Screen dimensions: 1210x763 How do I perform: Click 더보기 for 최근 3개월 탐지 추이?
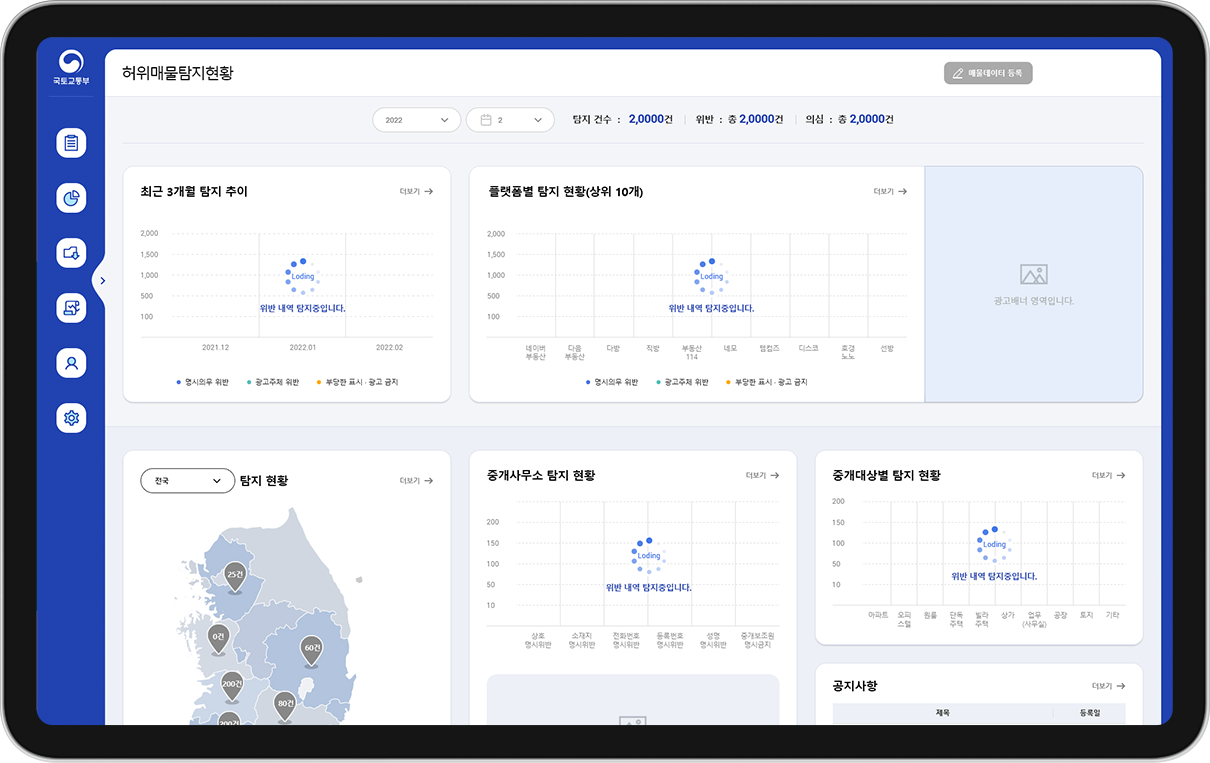pos(415,191)
